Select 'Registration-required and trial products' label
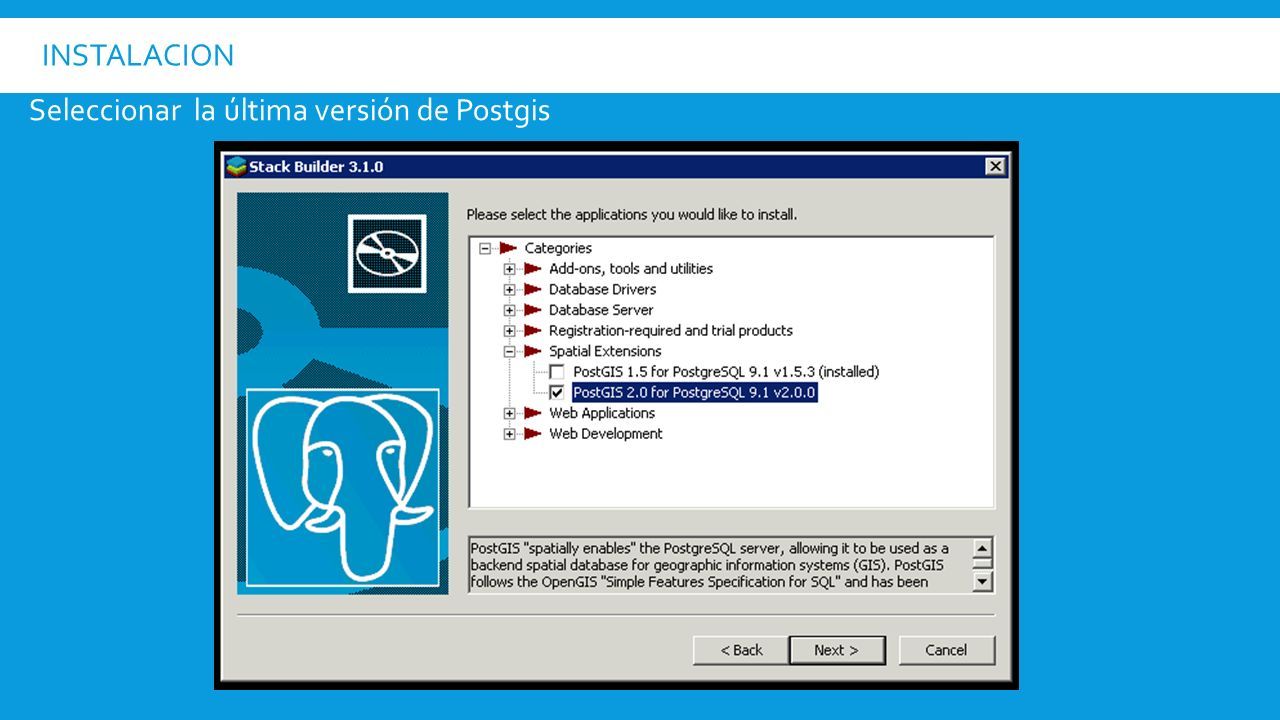The width and height of the screenshot is (1280, 720). point(671,331)
